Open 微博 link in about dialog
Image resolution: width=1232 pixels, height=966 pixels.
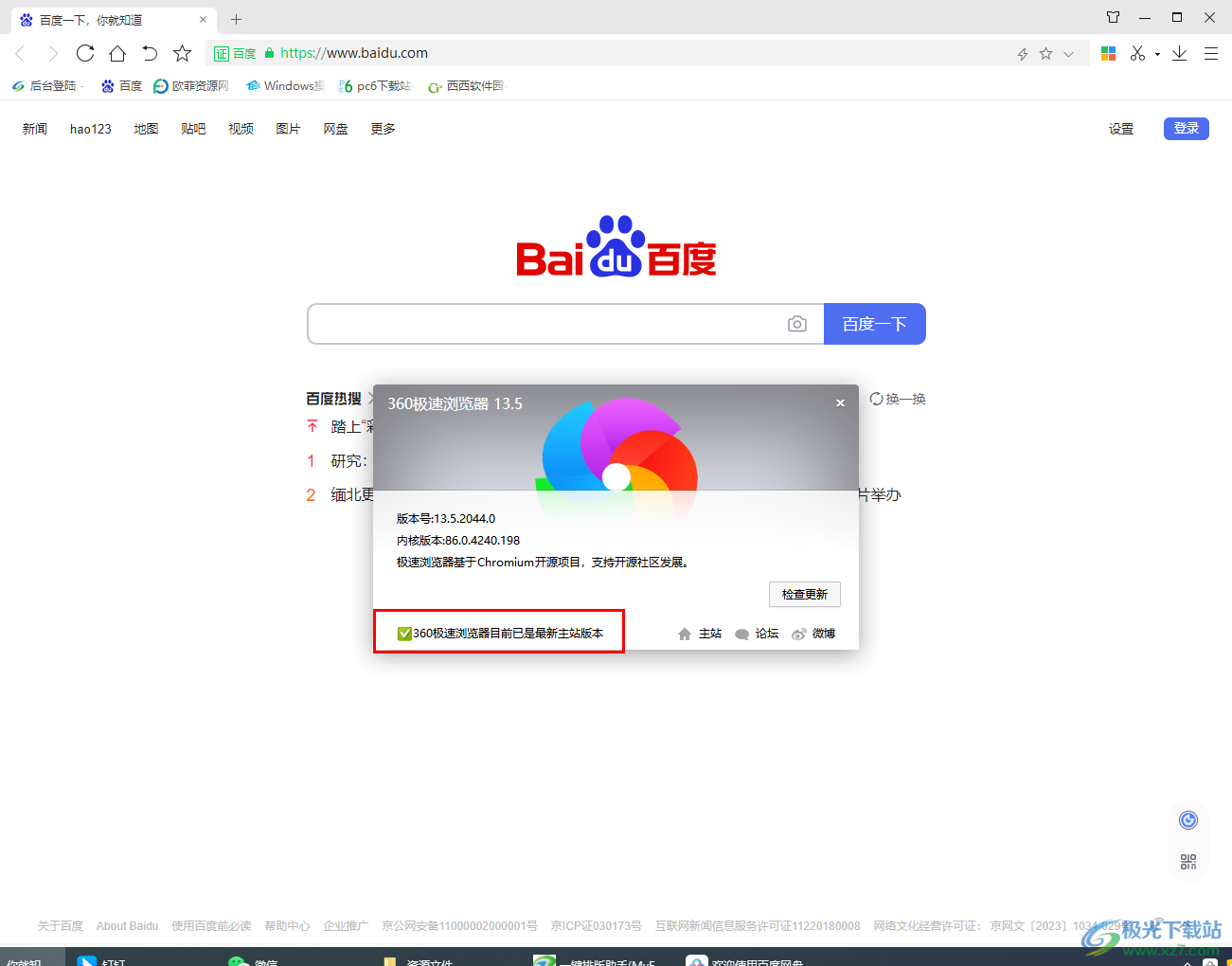824,634
